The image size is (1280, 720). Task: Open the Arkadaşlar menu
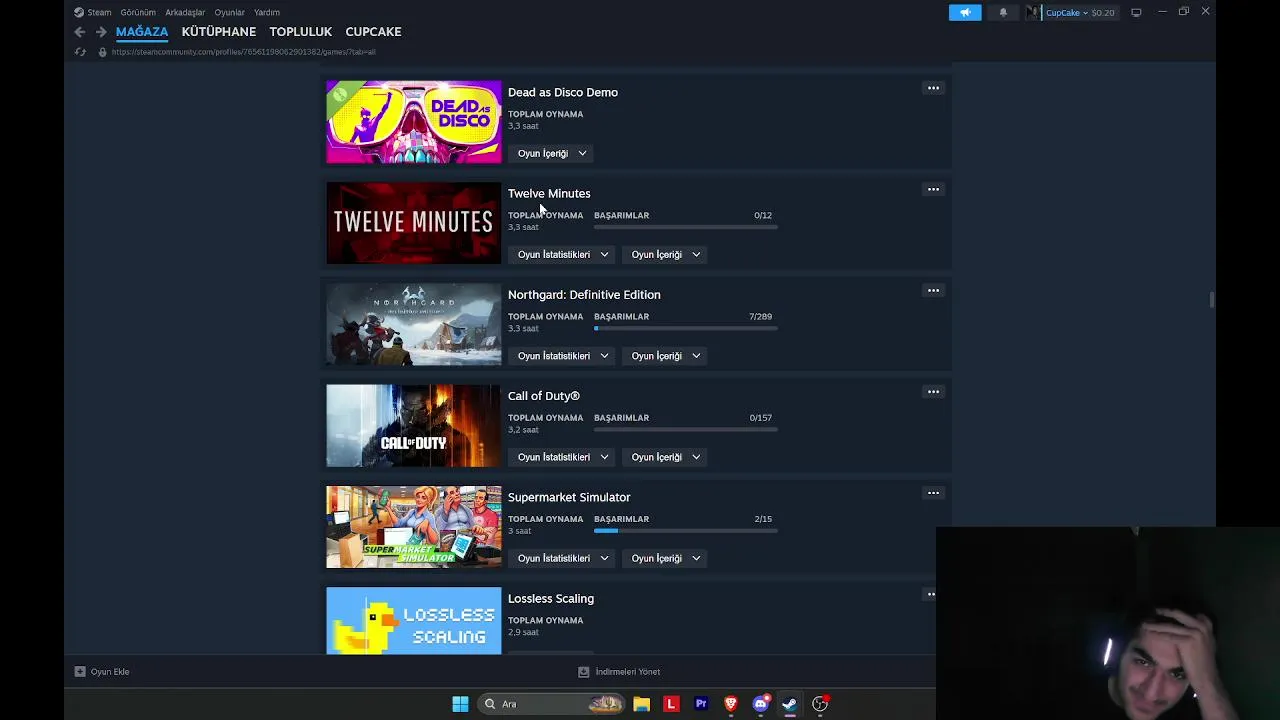[185, 12]
